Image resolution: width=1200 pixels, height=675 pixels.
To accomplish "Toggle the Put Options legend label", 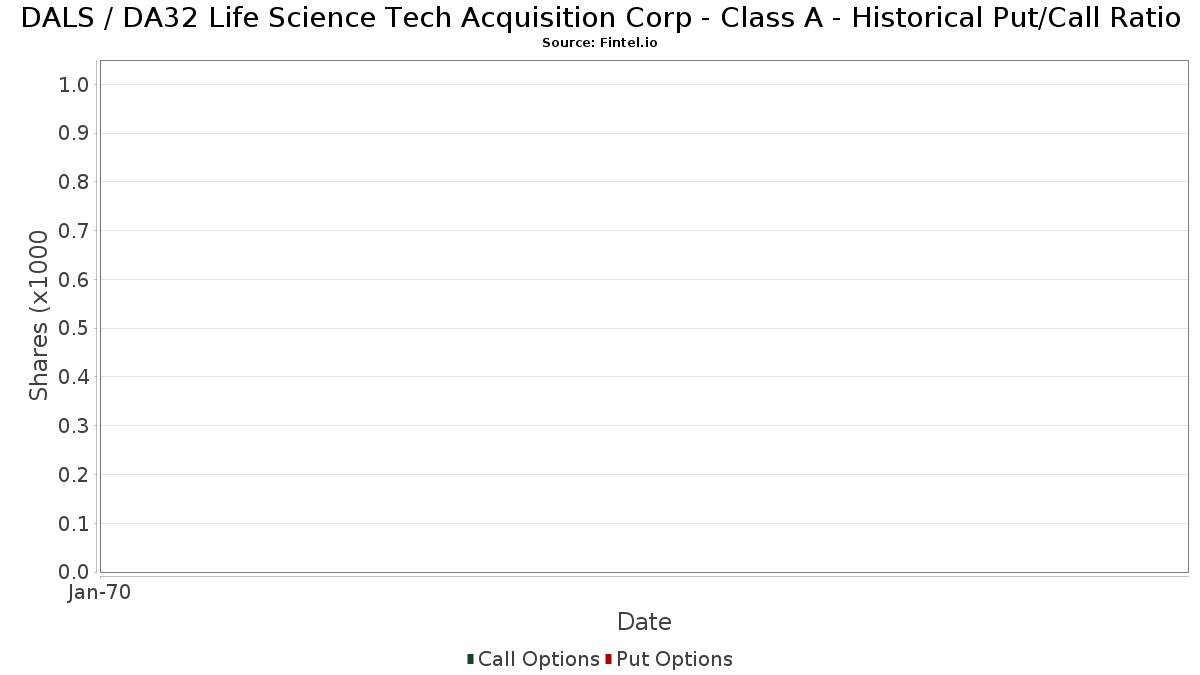I will click(675, 659).
